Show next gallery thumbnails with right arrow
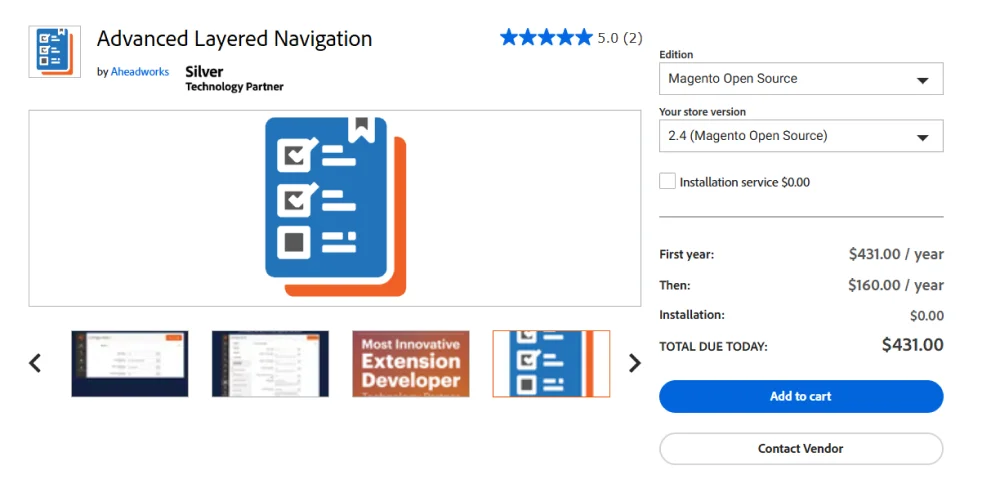This screenshot has height=500, width=1000. [x=635, y=364]
